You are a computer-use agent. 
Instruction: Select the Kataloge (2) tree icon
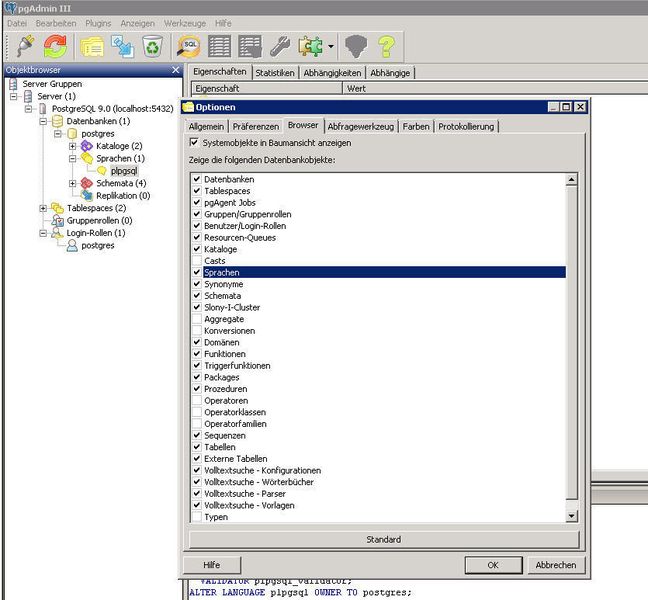click(86, 146)
